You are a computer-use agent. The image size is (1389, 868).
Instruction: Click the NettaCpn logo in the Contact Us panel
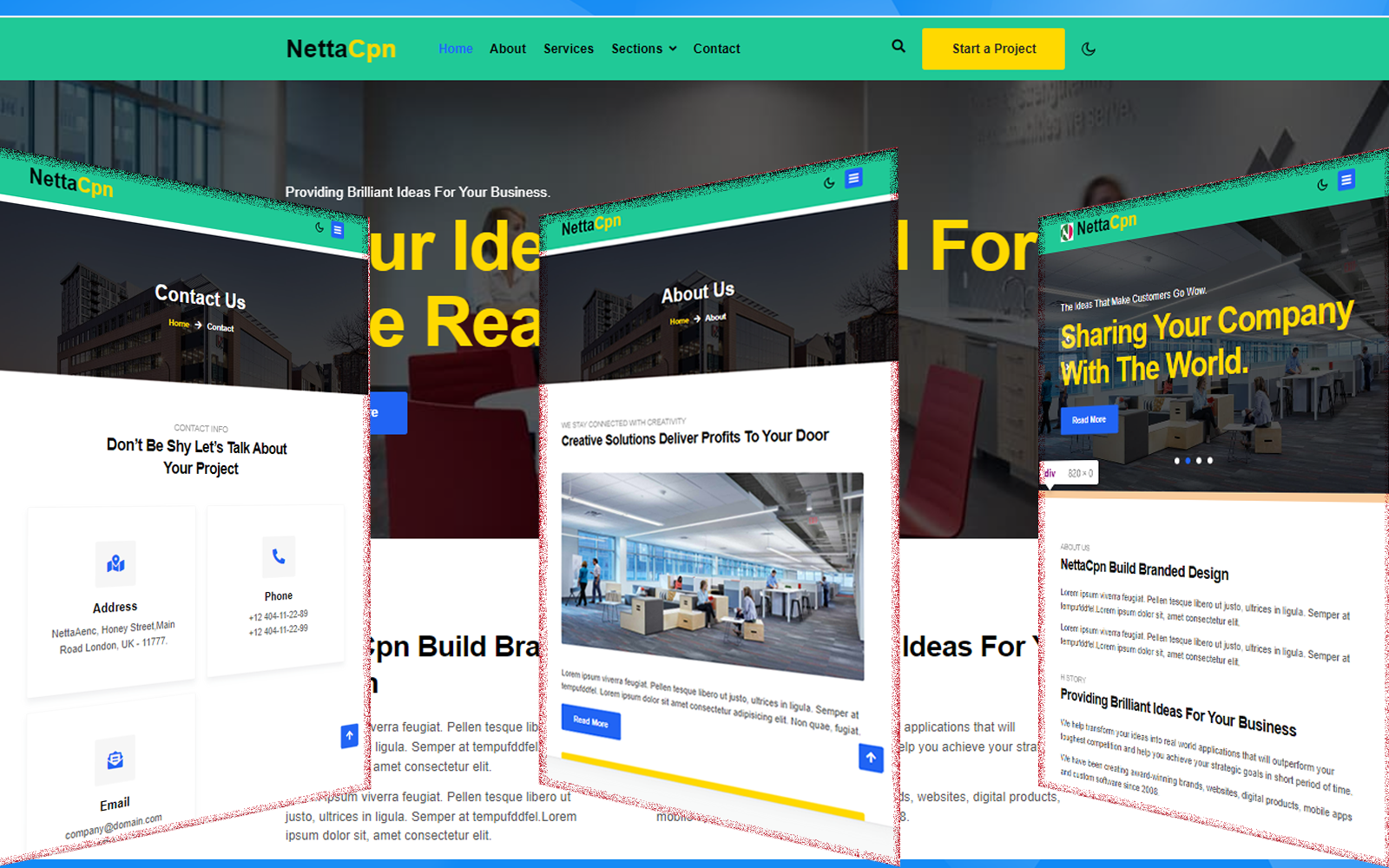(71, 182)
